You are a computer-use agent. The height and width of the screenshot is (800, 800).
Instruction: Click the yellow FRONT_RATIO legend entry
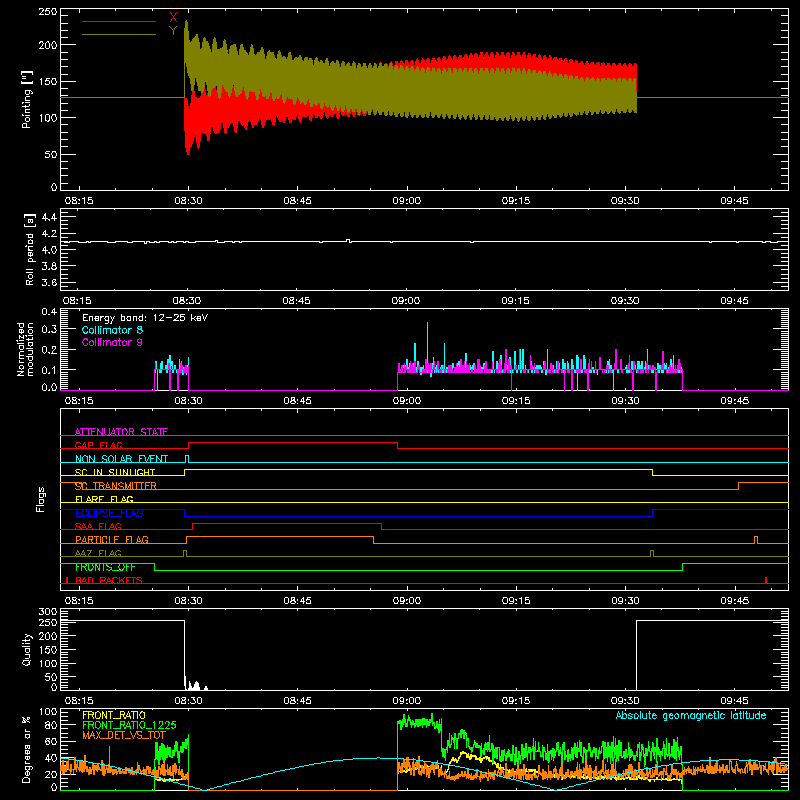click(114, 715)
